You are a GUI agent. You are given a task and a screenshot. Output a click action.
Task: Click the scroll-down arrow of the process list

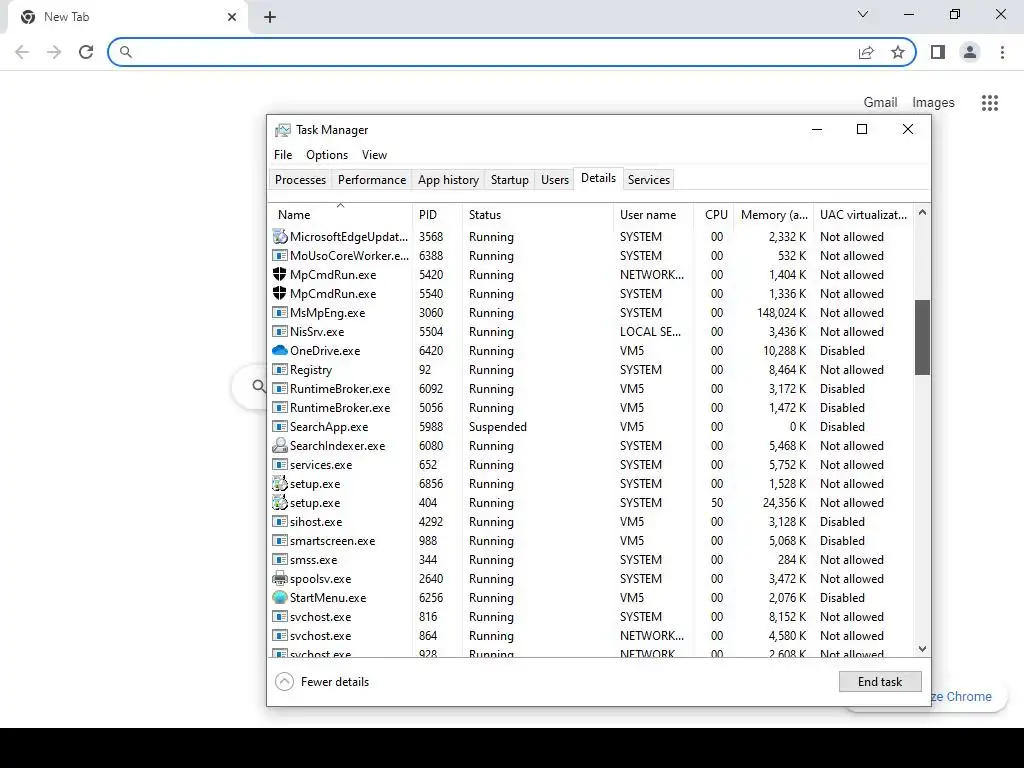[922, 648]
